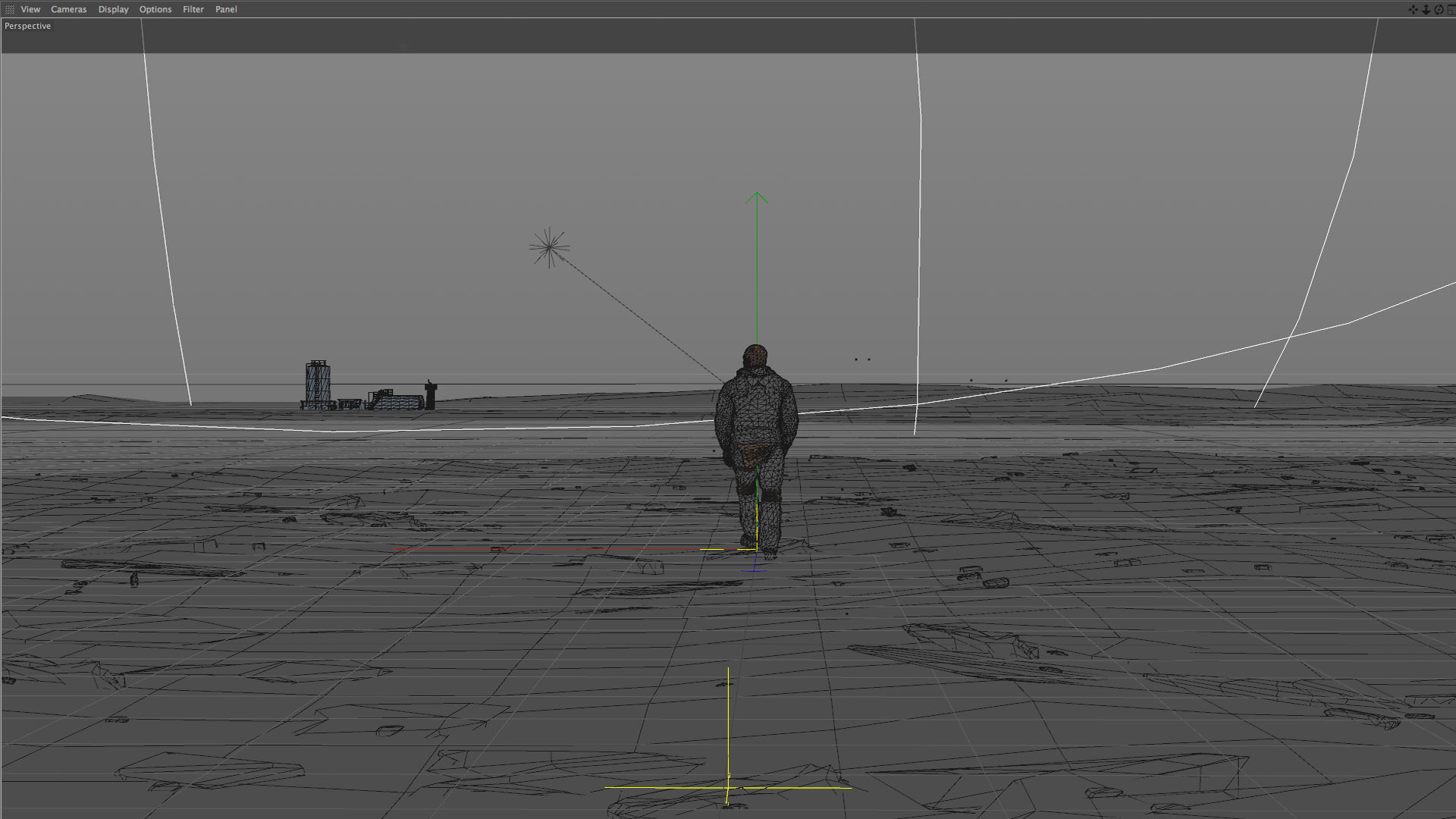Open the Filter menu

pos(193,10)
